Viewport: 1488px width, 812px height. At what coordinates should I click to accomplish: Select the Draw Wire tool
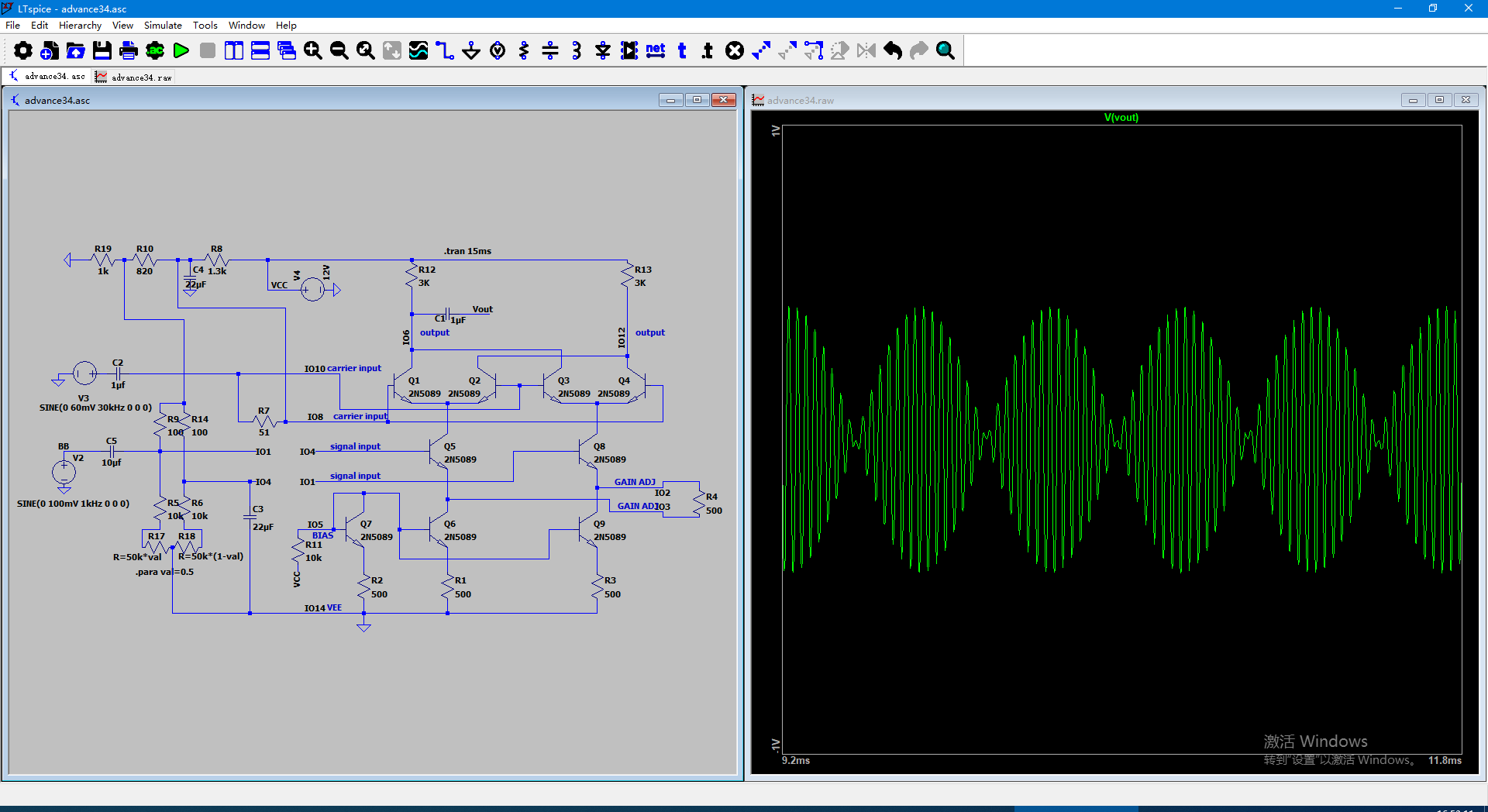[445, 51]
